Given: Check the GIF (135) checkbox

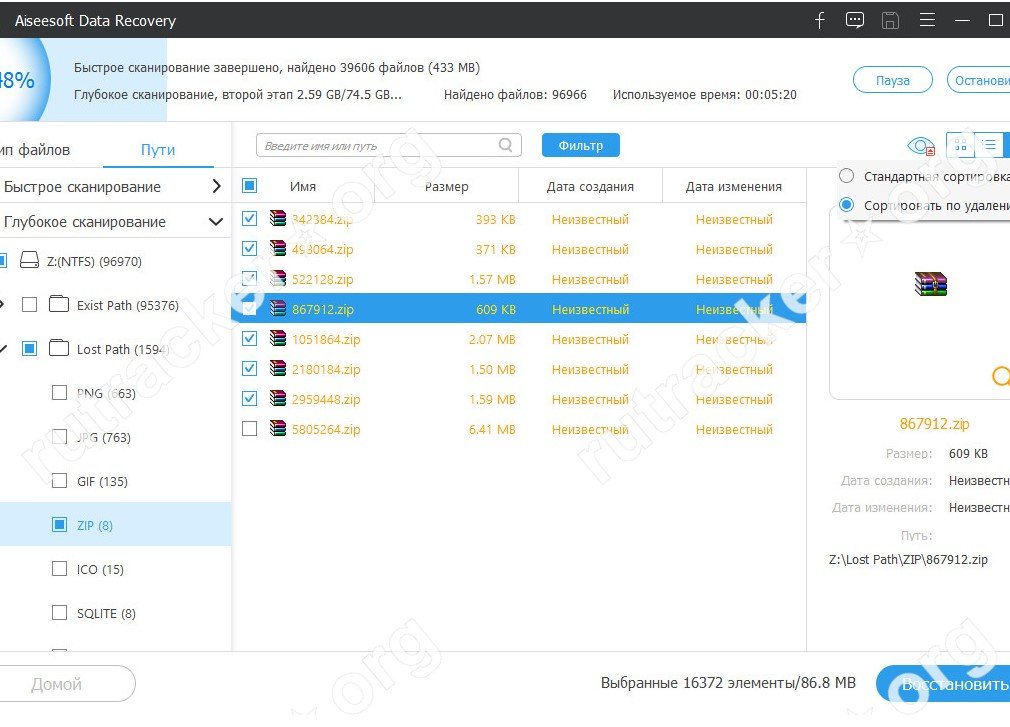Looking at the screenshot, I should point(59,481).
